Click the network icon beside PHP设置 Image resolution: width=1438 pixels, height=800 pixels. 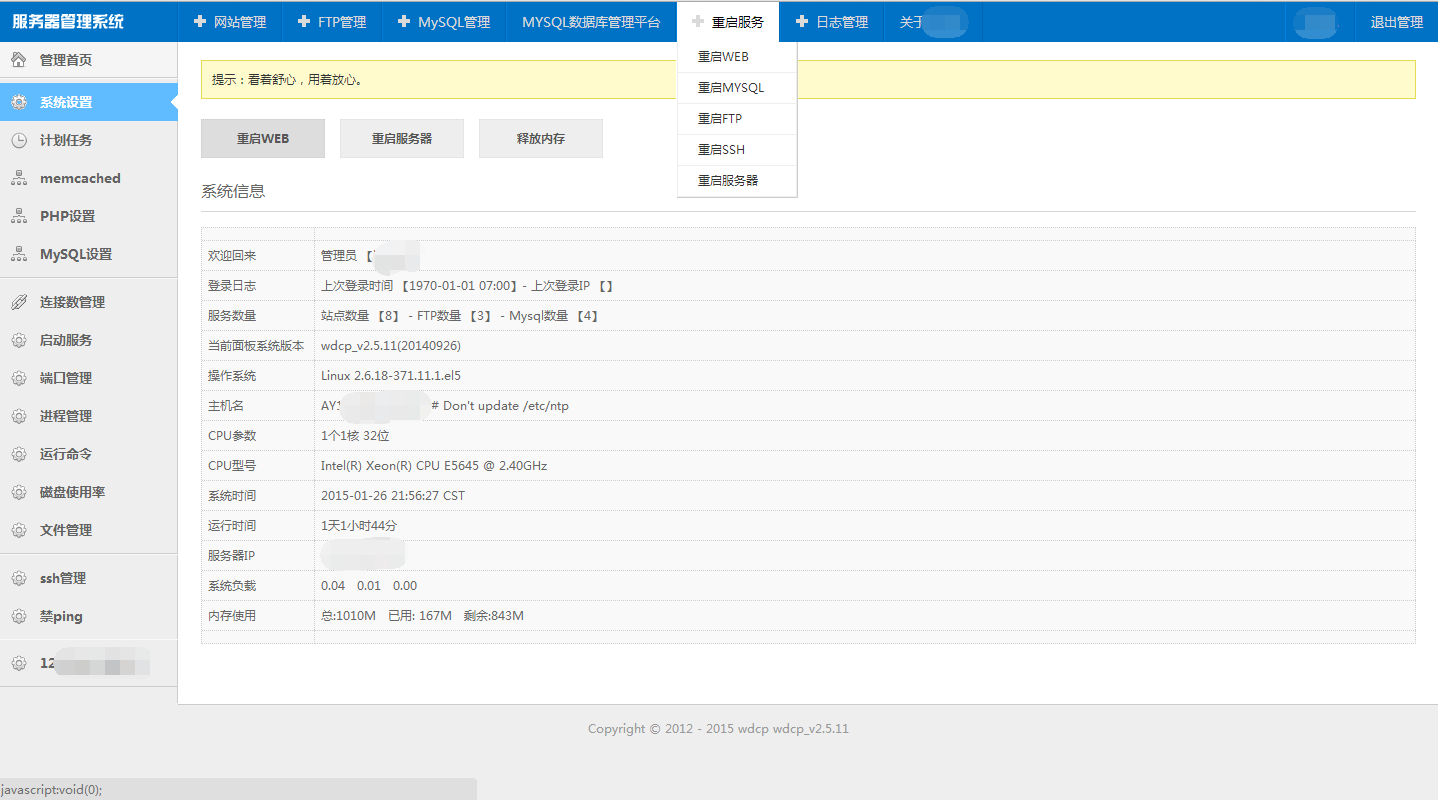pos(19,216)
